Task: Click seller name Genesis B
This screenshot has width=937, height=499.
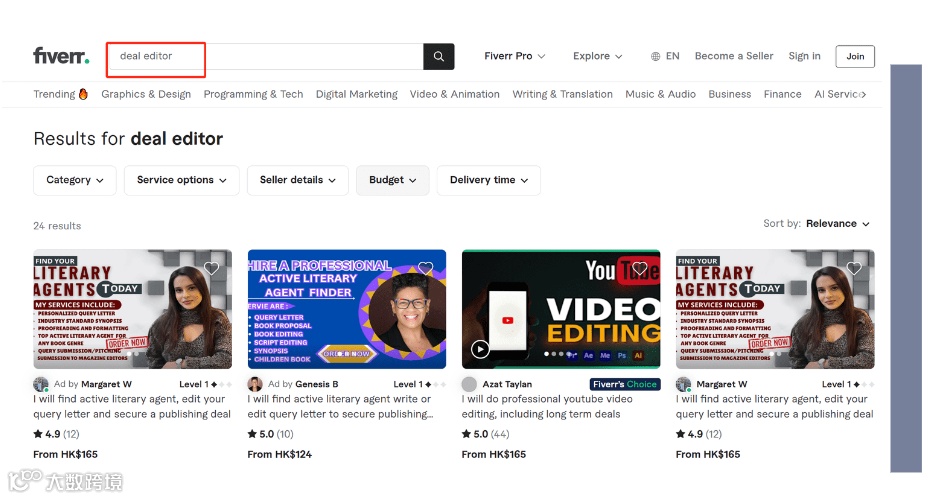Action: pyautogui.click(x=316, y=384)
